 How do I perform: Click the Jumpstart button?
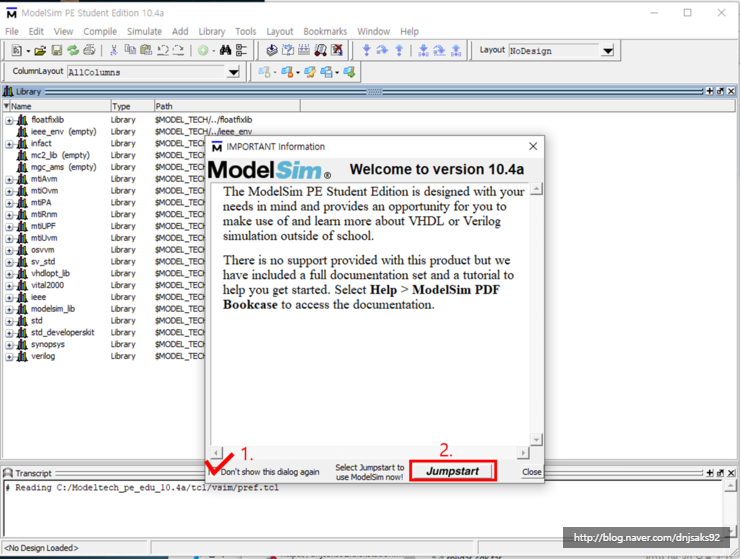(452, 471)
